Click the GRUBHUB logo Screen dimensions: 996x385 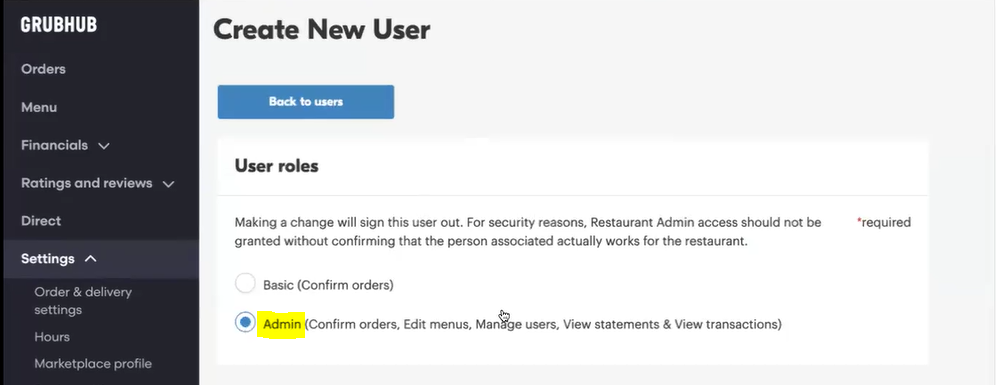(x=58, y=25)
